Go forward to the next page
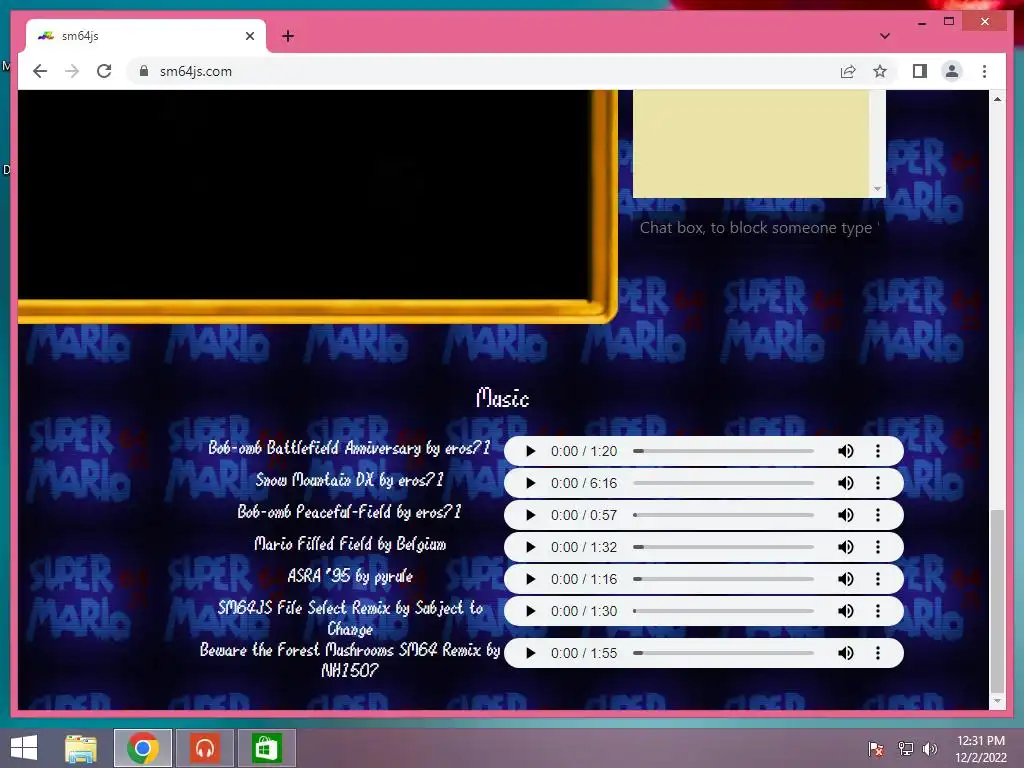 [x=72, y=71]
